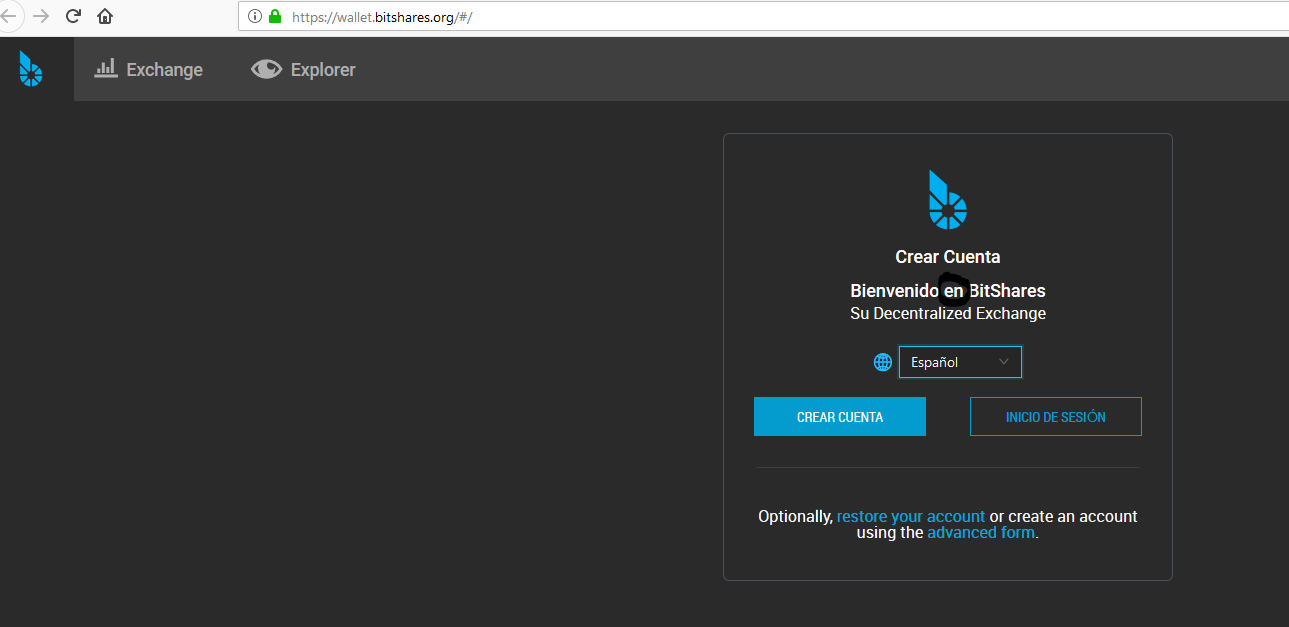The image size is (1289, 627).
Task: Open the Explorer menu
Action: click(x=304, y=69)
